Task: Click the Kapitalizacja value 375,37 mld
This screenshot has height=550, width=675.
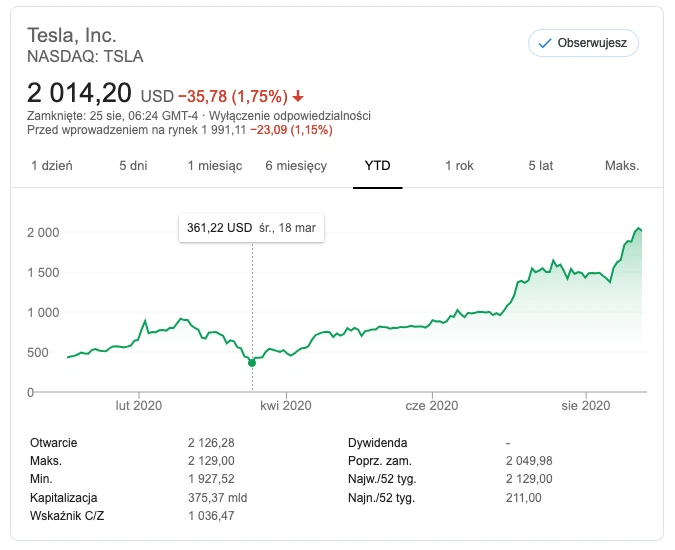Action: (x=217, y=498)
